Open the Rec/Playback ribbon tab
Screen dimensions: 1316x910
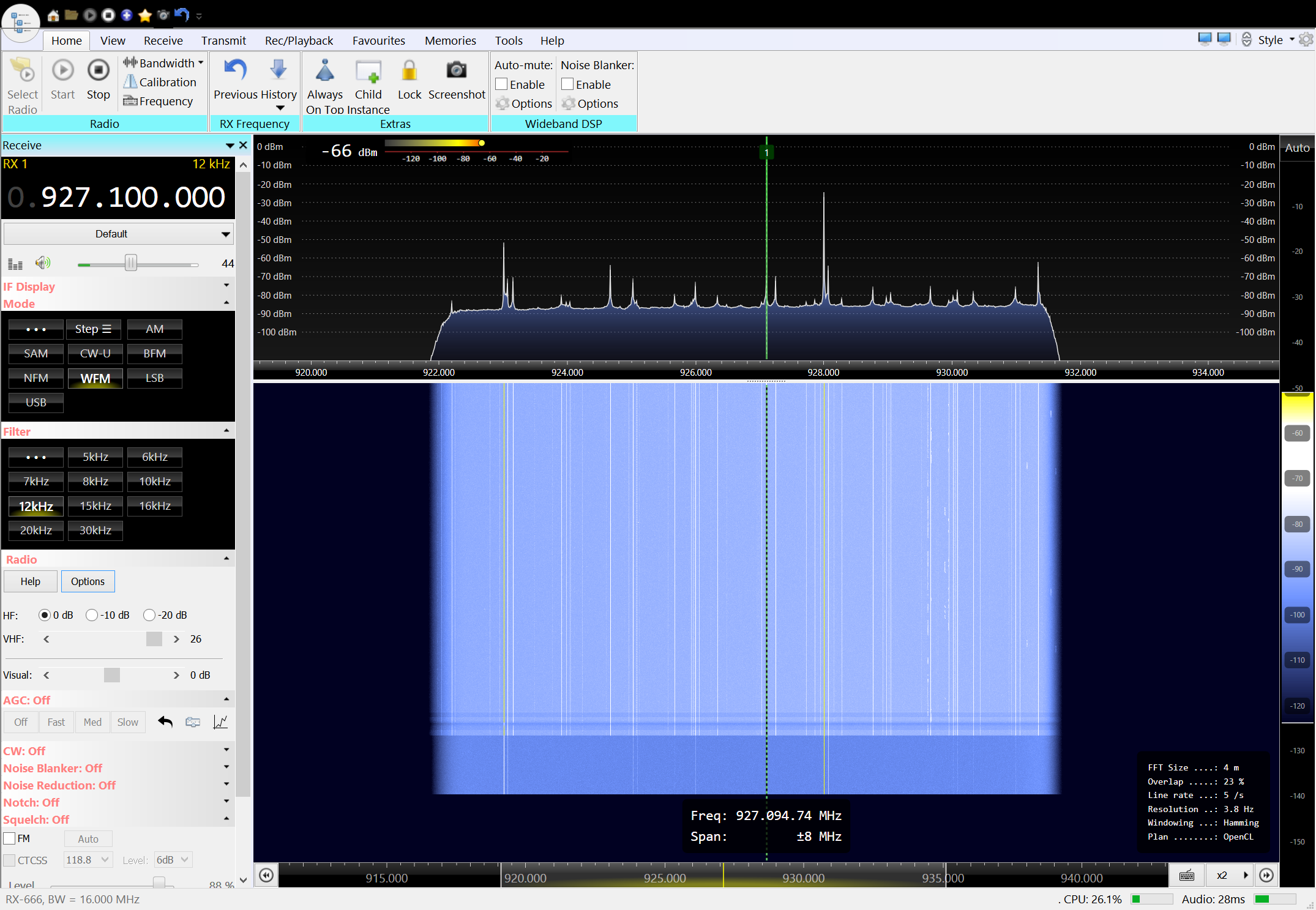tap(299, 40)
